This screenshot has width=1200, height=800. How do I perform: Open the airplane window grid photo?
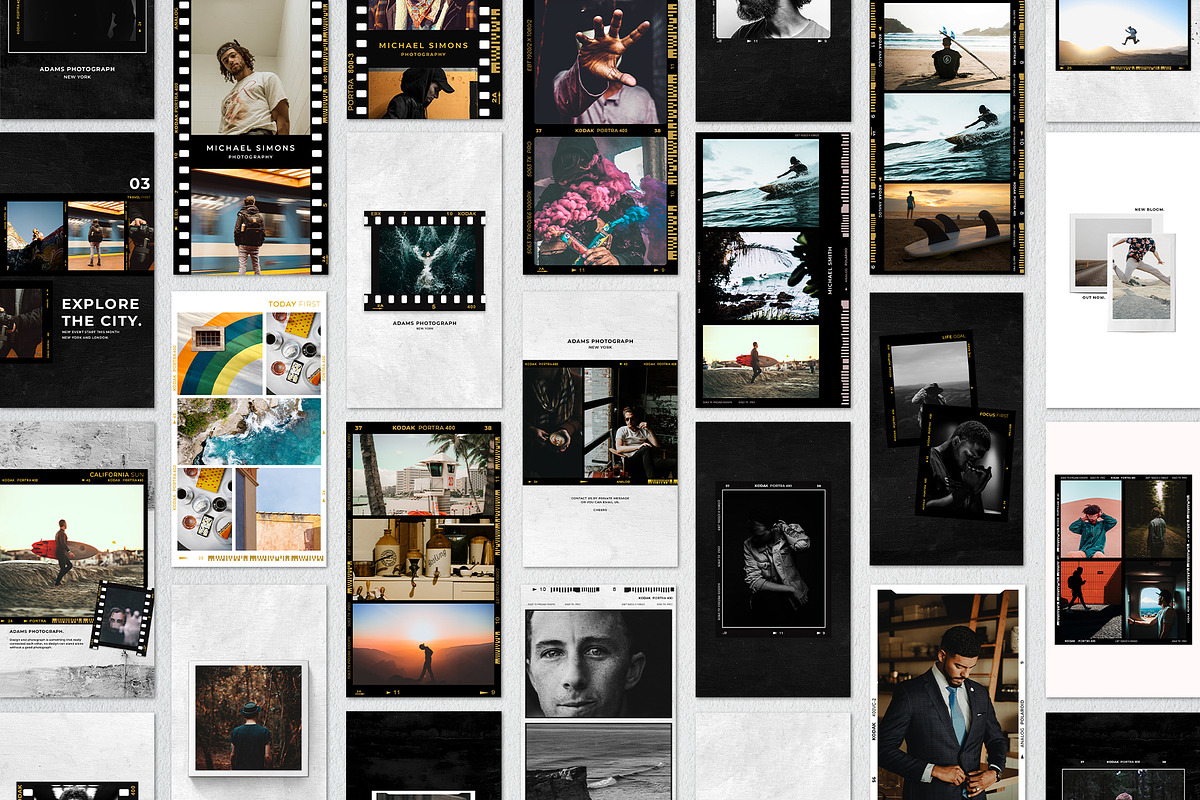[1156, 600]
